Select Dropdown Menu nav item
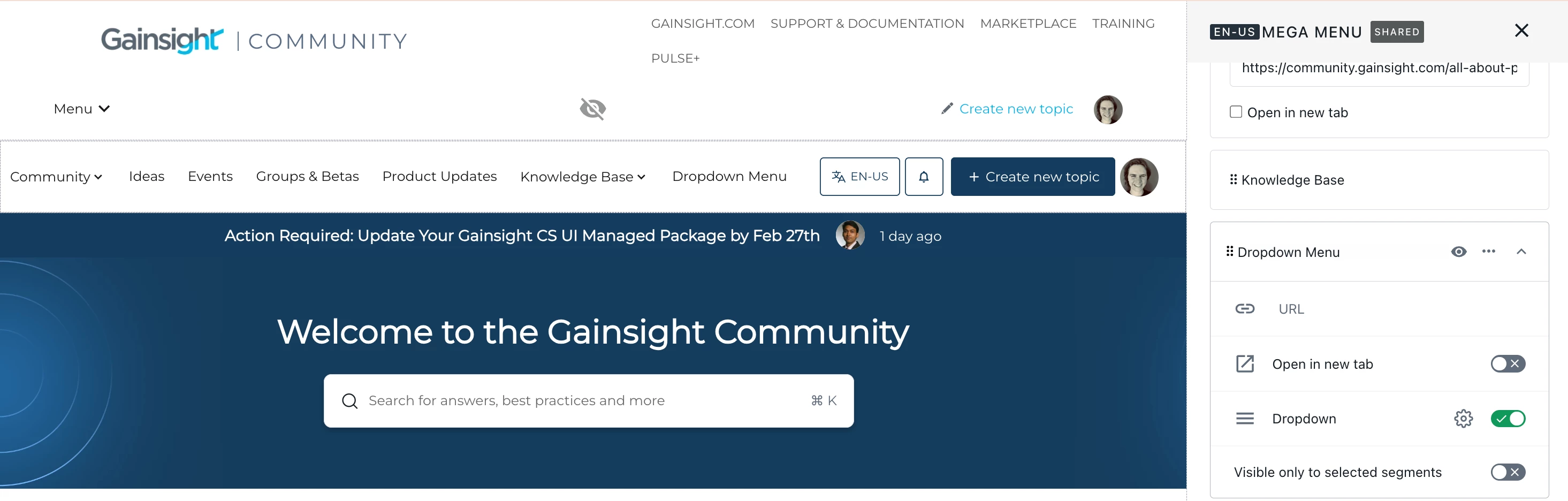Viewport: 1568px width, 501px height. click(x=729, y=177)
